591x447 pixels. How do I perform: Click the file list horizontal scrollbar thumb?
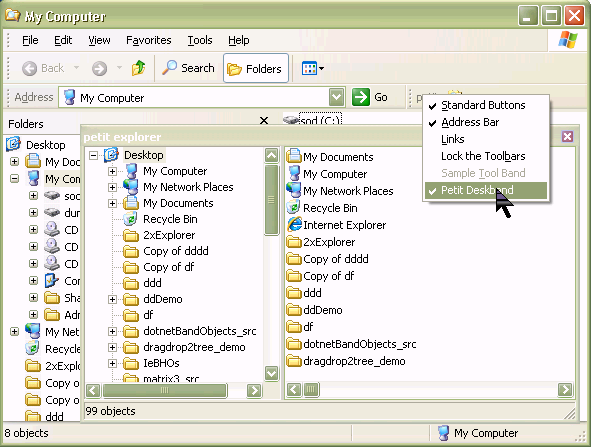click(x=311, y=389)
